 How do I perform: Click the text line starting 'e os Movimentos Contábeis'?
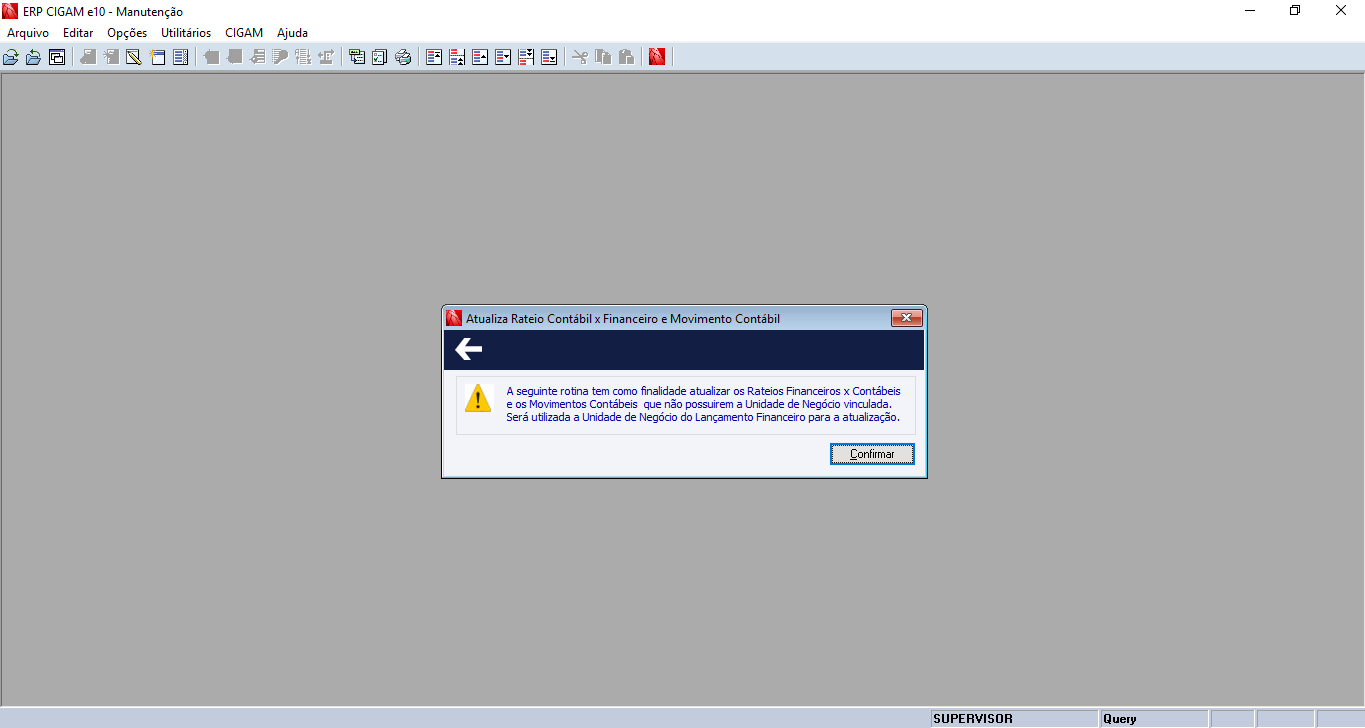tap(699, 404)
